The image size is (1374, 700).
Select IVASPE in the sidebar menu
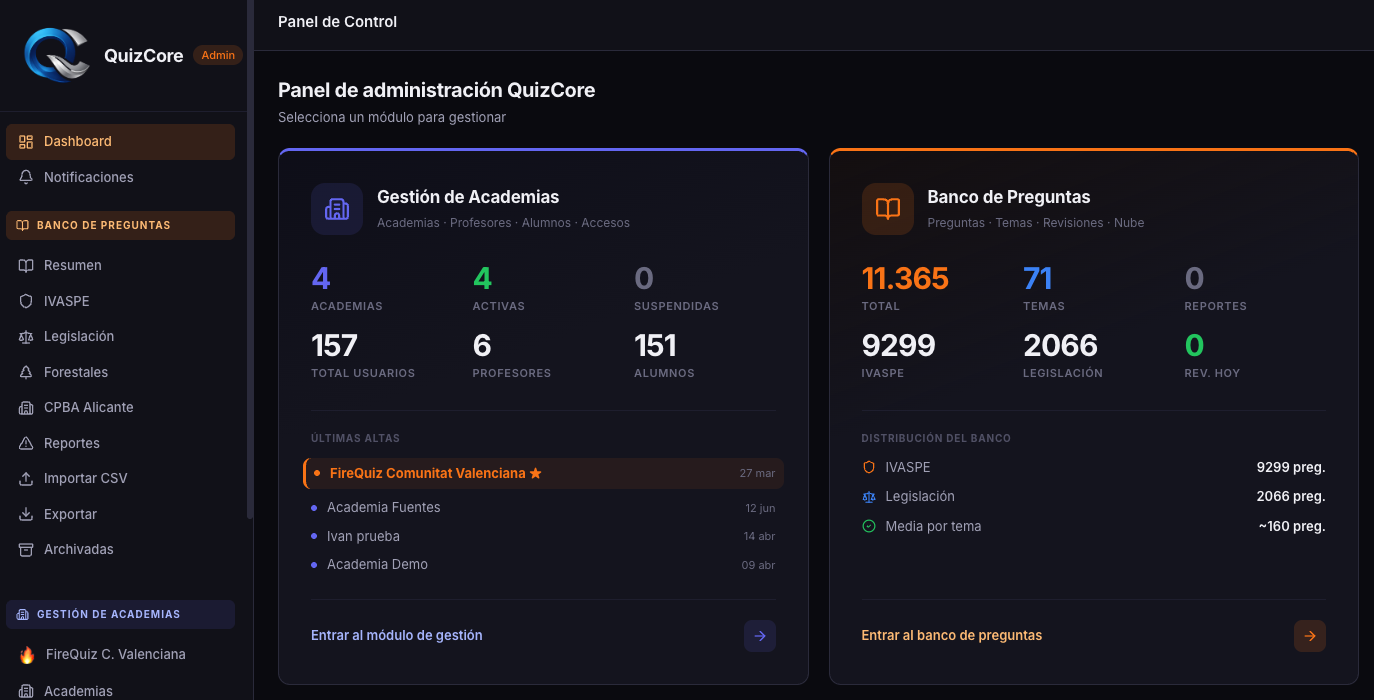click(120, 301)
